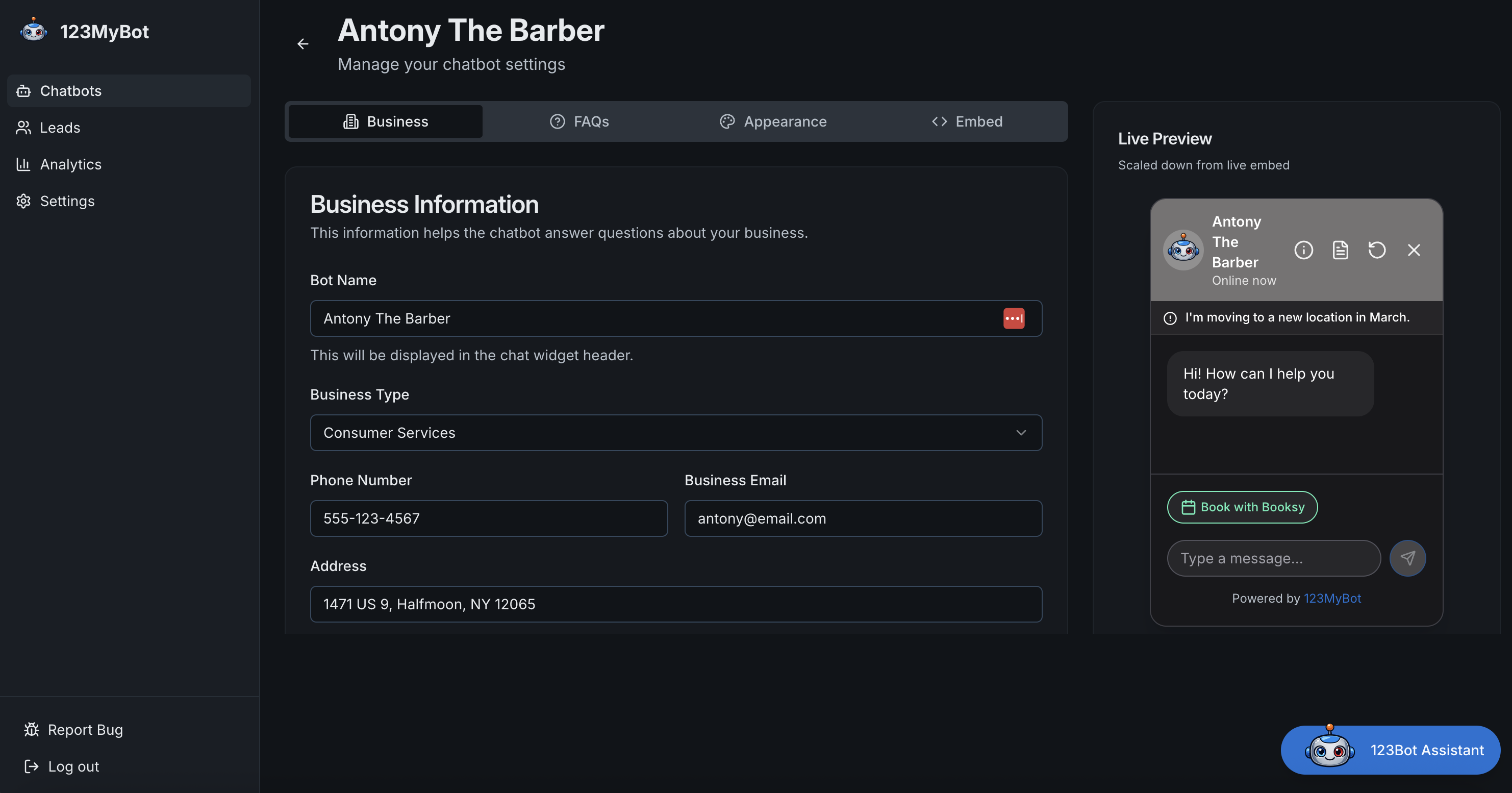This screenshot has width=1512, height=793.
Task: Click the reset conversation icon in preview
Action: pyautogui.click(x=1377, y=250)
